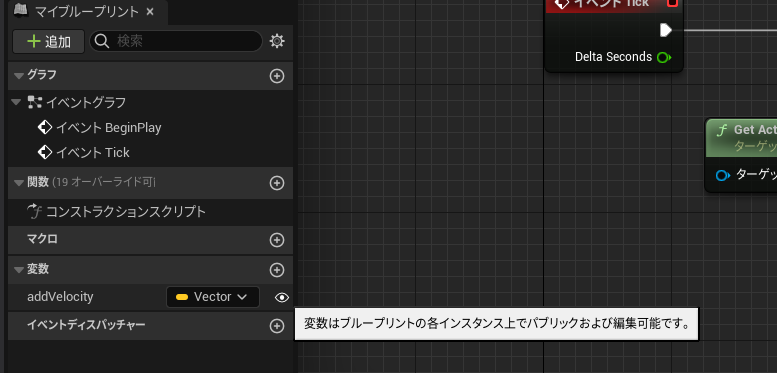This screenshot has width=777, height=373.
Task: Open the Vector type dropdown
Action: coord(213,297)
